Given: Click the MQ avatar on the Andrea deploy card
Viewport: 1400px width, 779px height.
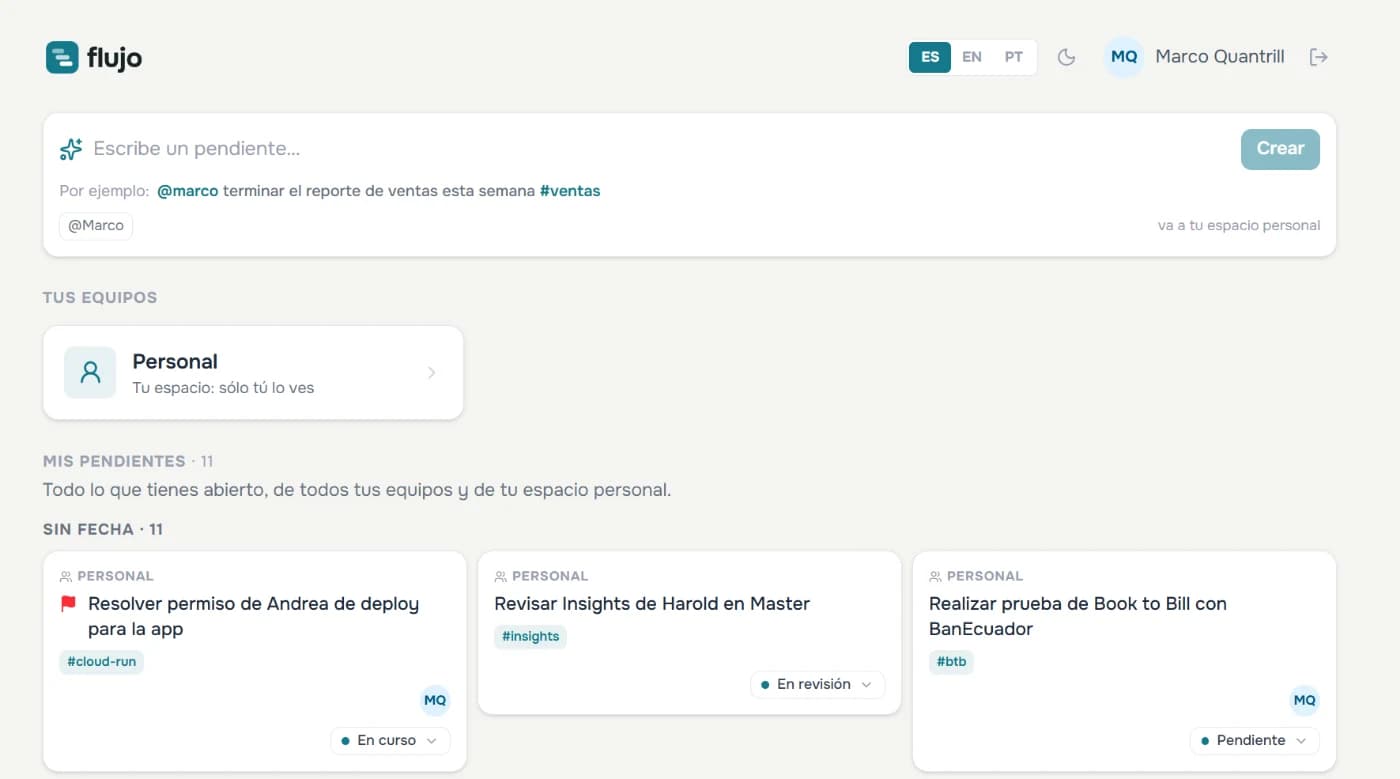Looking at the screenshot, I should click(x=435, y=700).
